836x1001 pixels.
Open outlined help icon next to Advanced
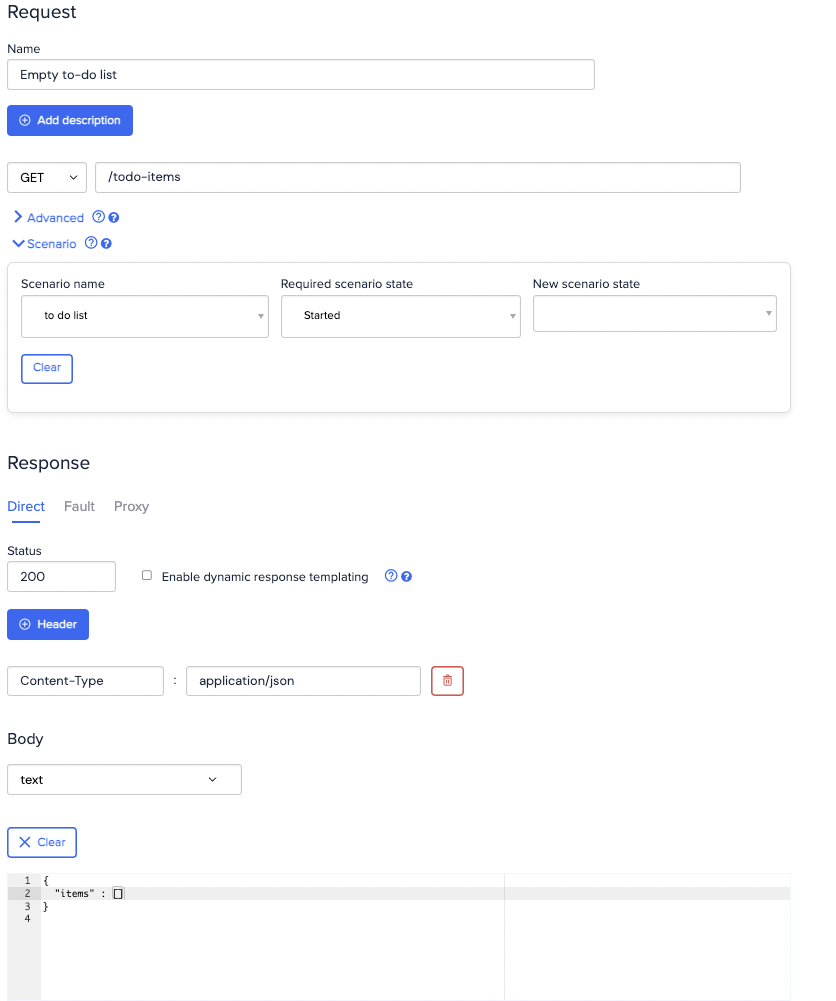98,217
